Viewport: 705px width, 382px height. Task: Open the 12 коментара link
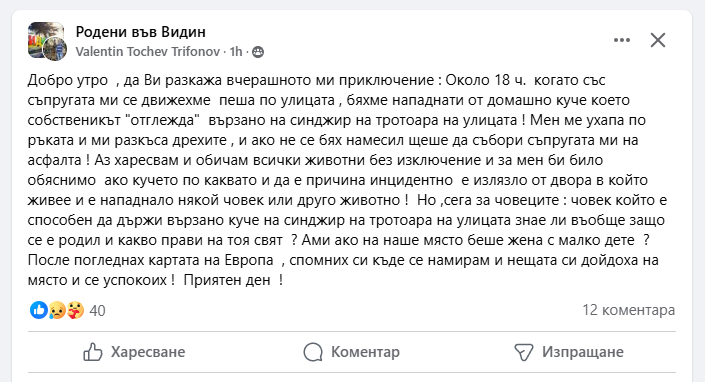click(629, 310)
